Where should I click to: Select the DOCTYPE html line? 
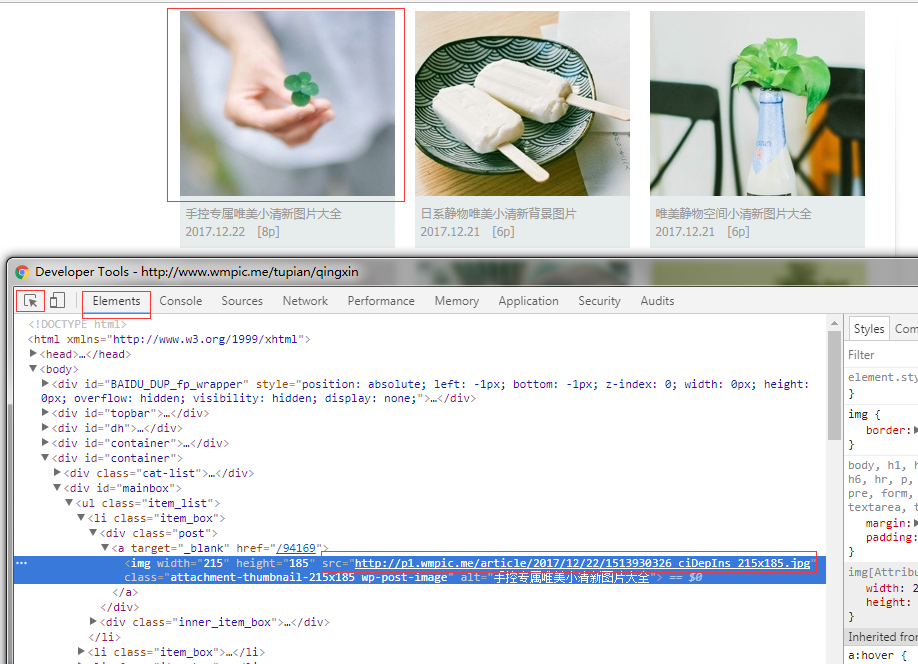pyautogui.click(x=77, y=324)
